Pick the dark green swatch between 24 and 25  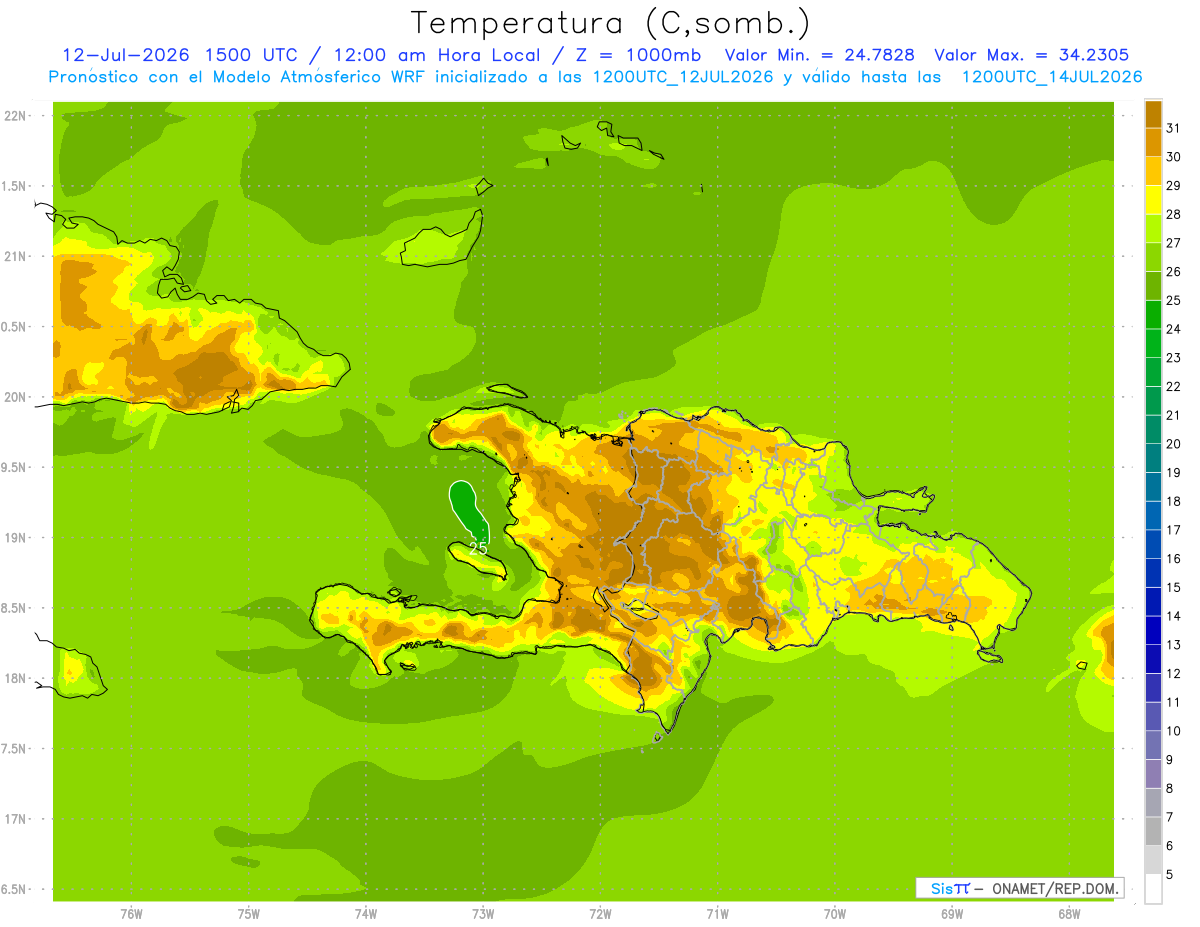(x=1153, y=315)
